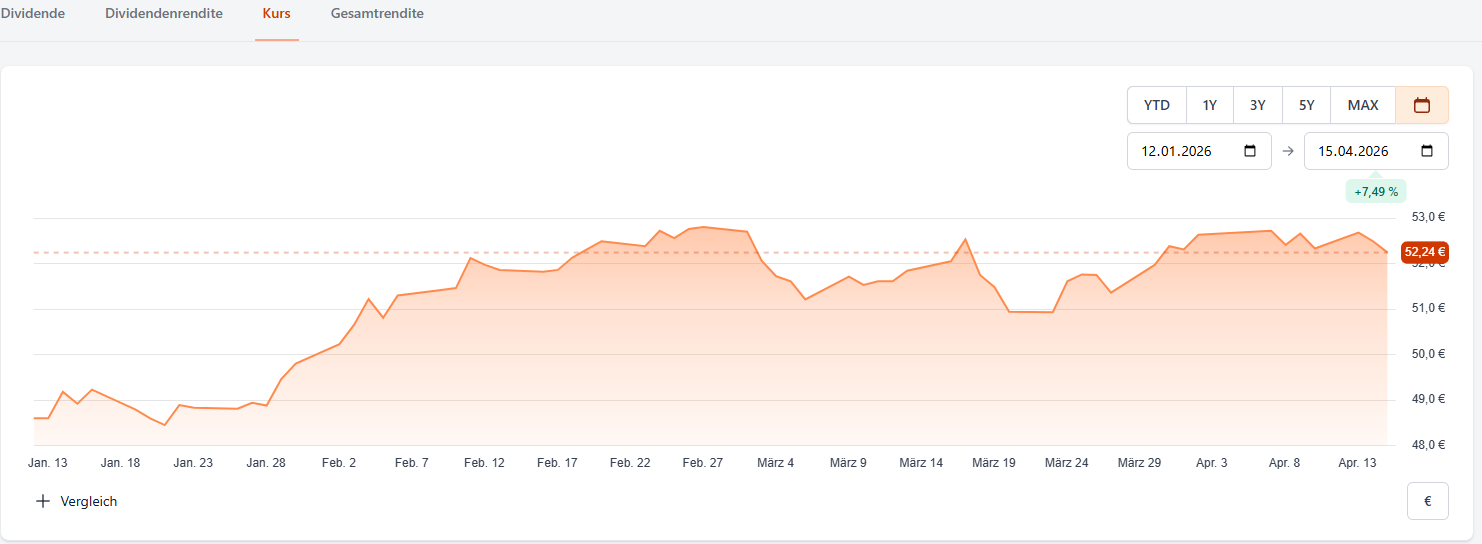
Task: Select the YTD time range
Action: [1157, 105]
